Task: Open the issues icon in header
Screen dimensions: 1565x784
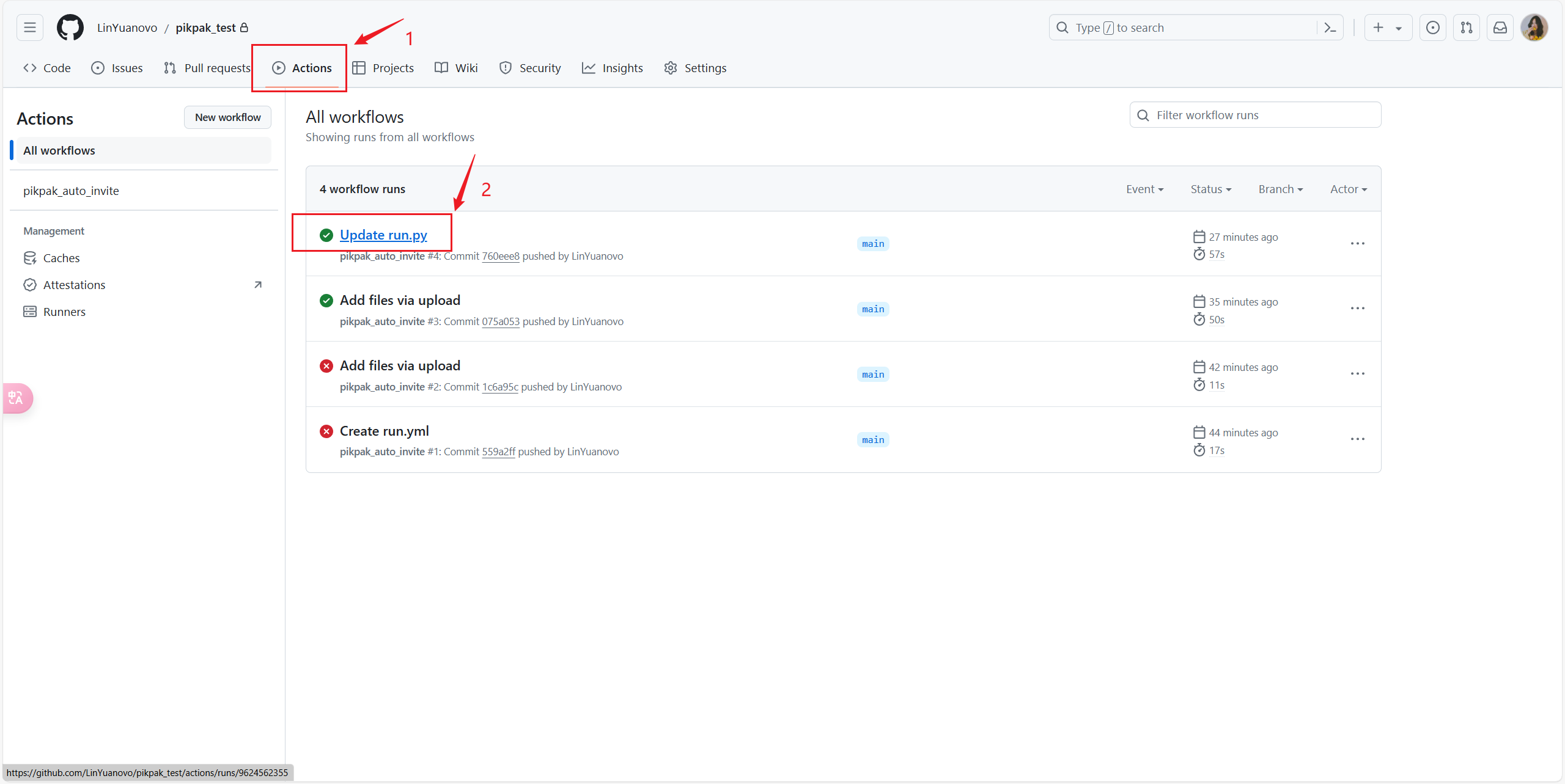Action: click(1432, 27)
